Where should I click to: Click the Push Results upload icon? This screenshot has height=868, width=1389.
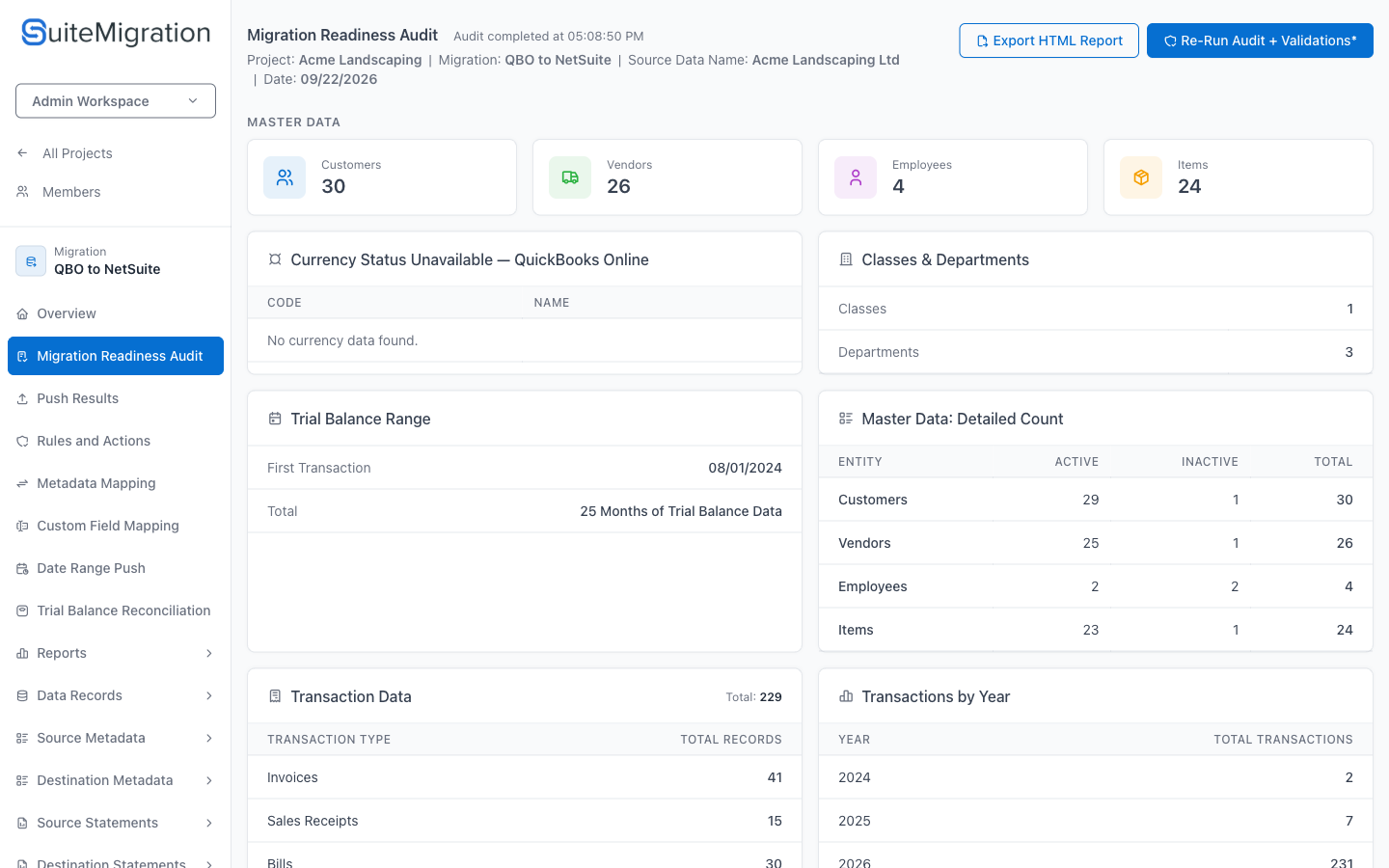click(22, 398)
